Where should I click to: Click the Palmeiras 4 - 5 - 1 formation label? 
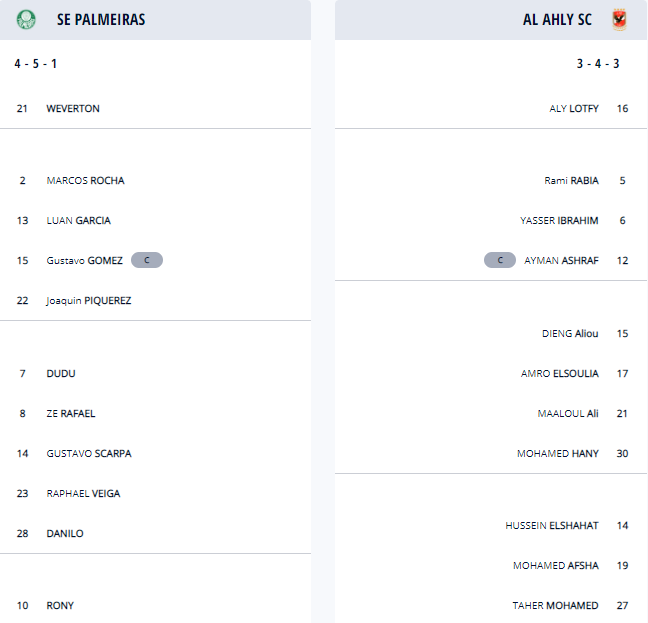click(35, 64)
